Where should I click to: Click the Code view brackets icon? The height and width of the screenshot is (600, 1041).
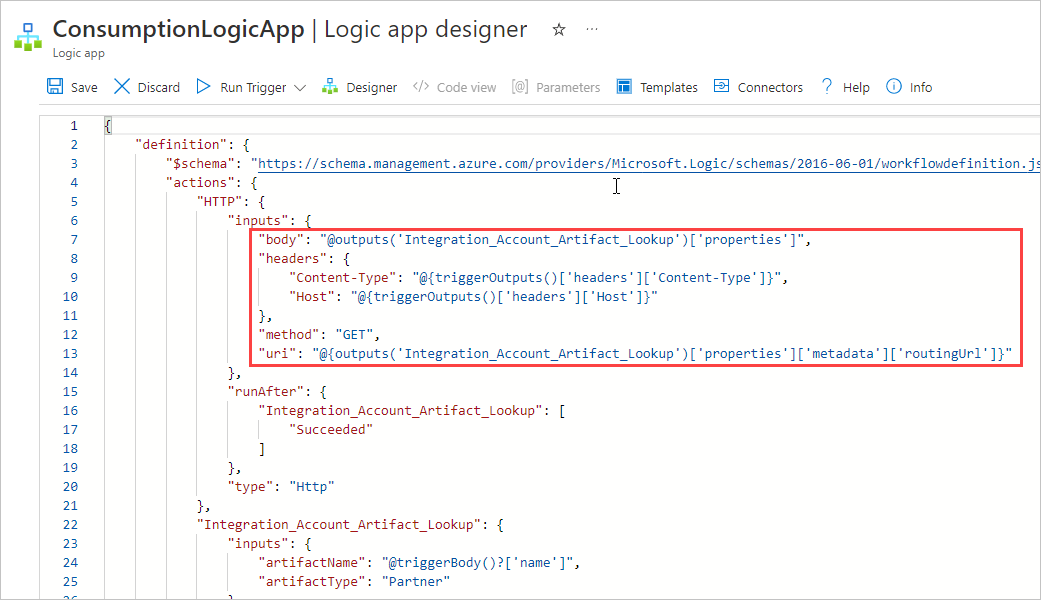[421, 86]
